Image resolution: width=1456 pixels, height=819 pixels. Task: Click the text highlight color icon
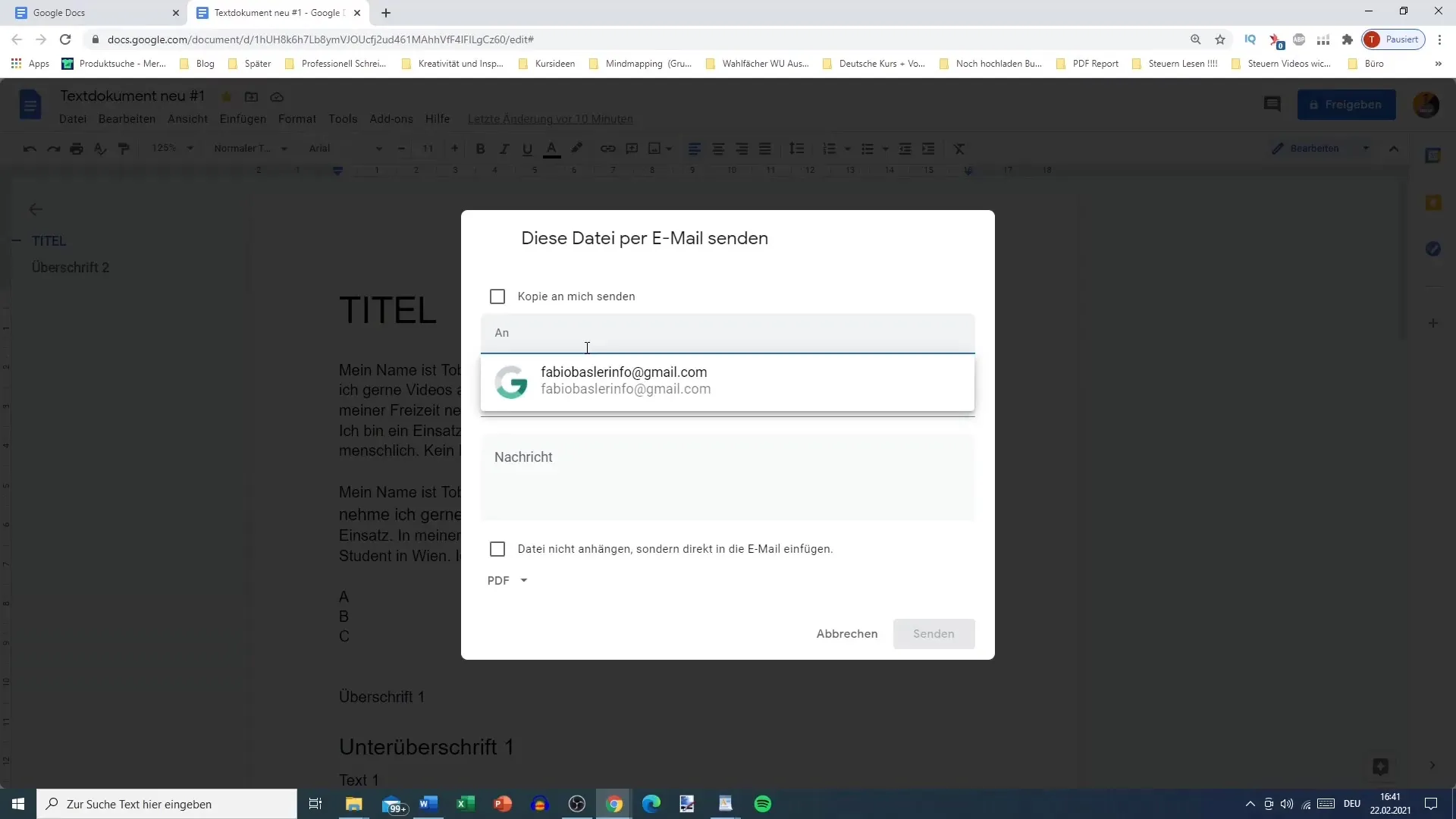coord(577,148)
